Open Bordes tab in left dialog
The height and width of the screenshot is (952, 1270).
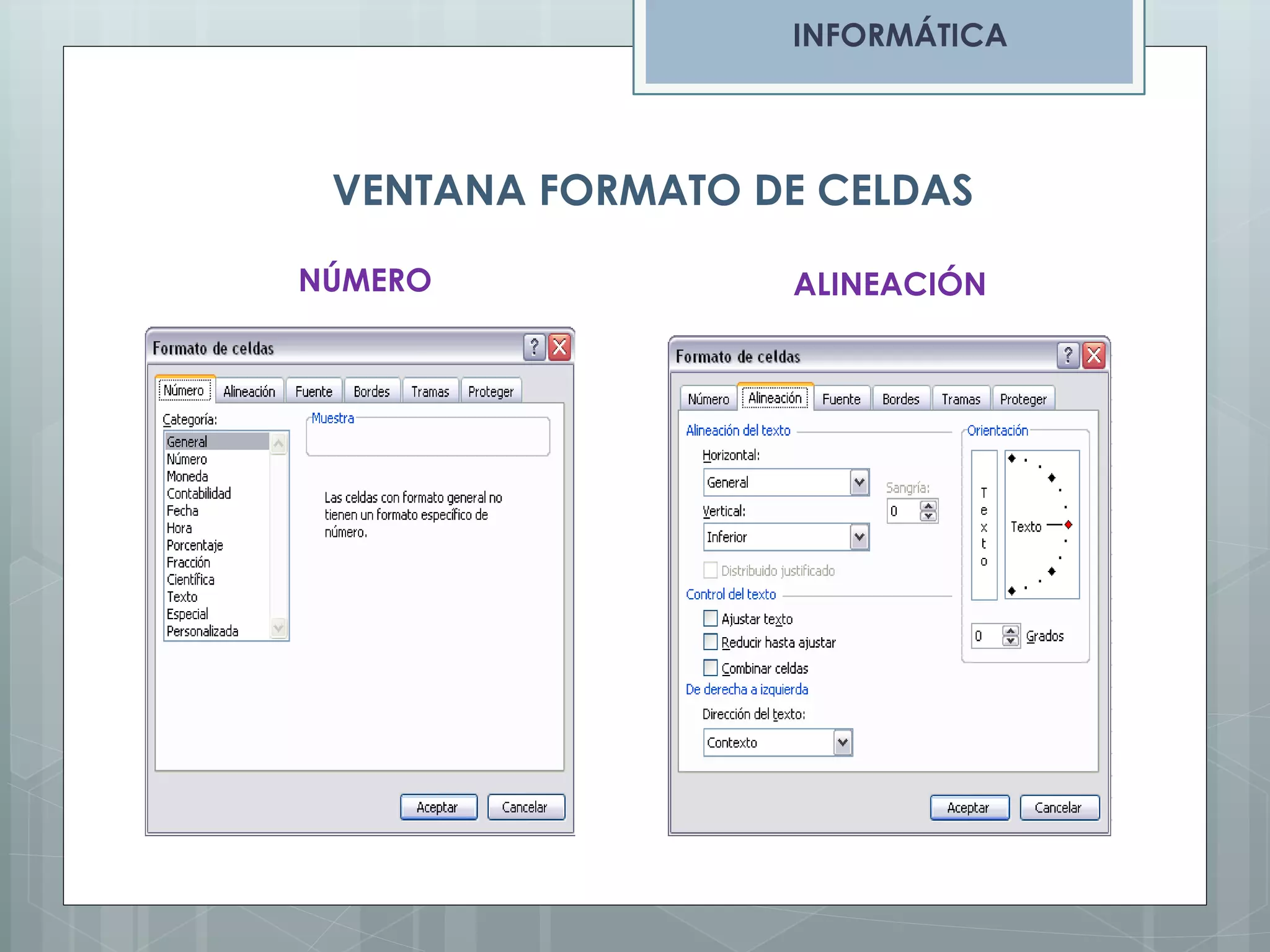point(371,392)
